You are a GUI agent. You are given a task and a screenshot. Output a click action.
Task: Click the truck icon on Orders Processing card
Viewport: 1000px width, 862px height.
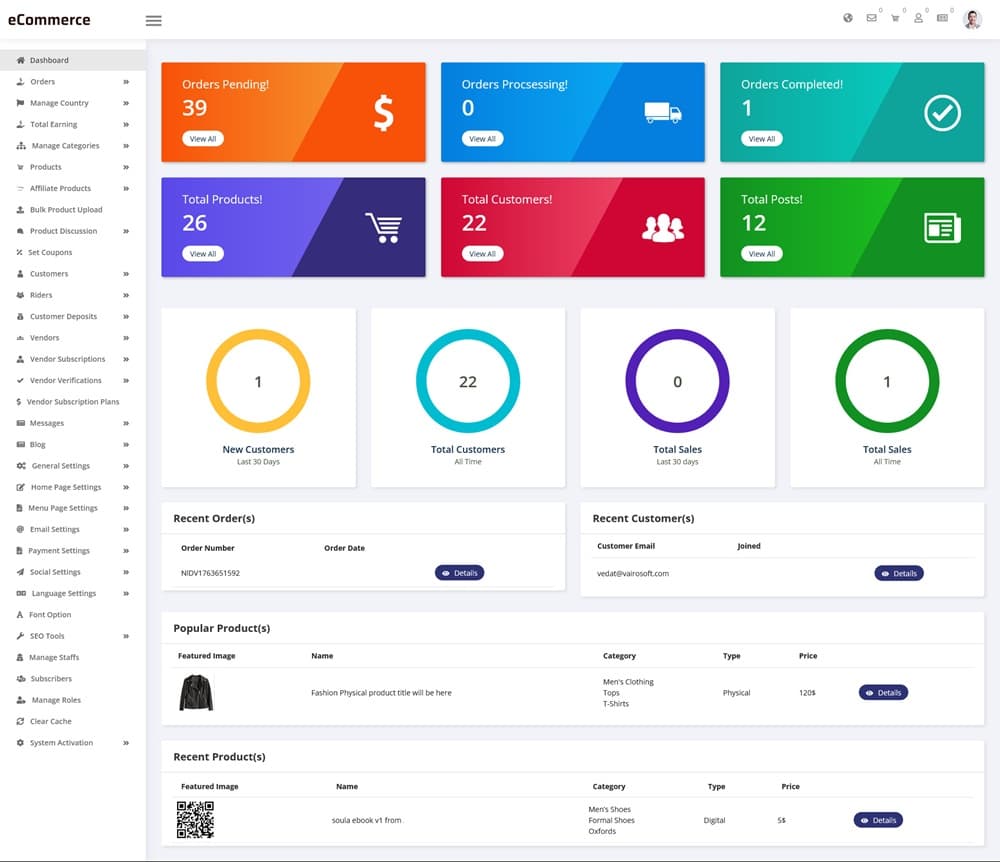662,113
